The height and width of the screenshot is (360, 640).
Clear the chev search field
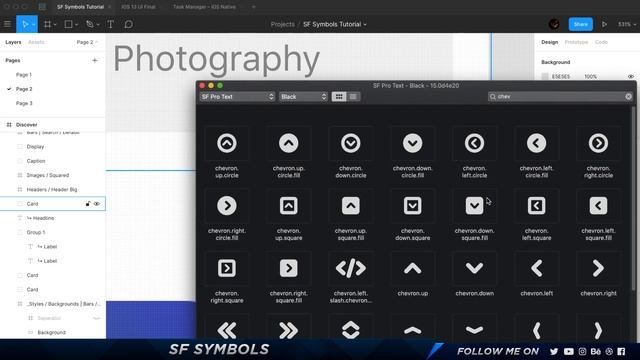tap(629, 97)
